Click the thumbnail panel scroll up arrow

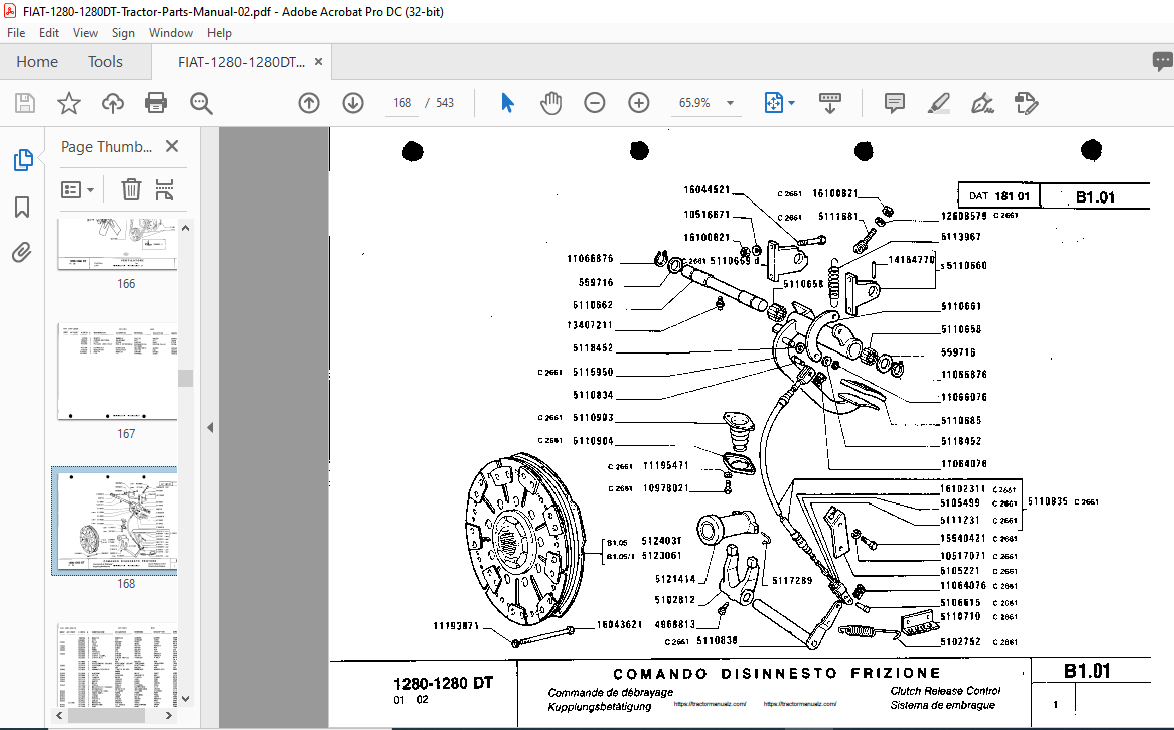point(186,228)
